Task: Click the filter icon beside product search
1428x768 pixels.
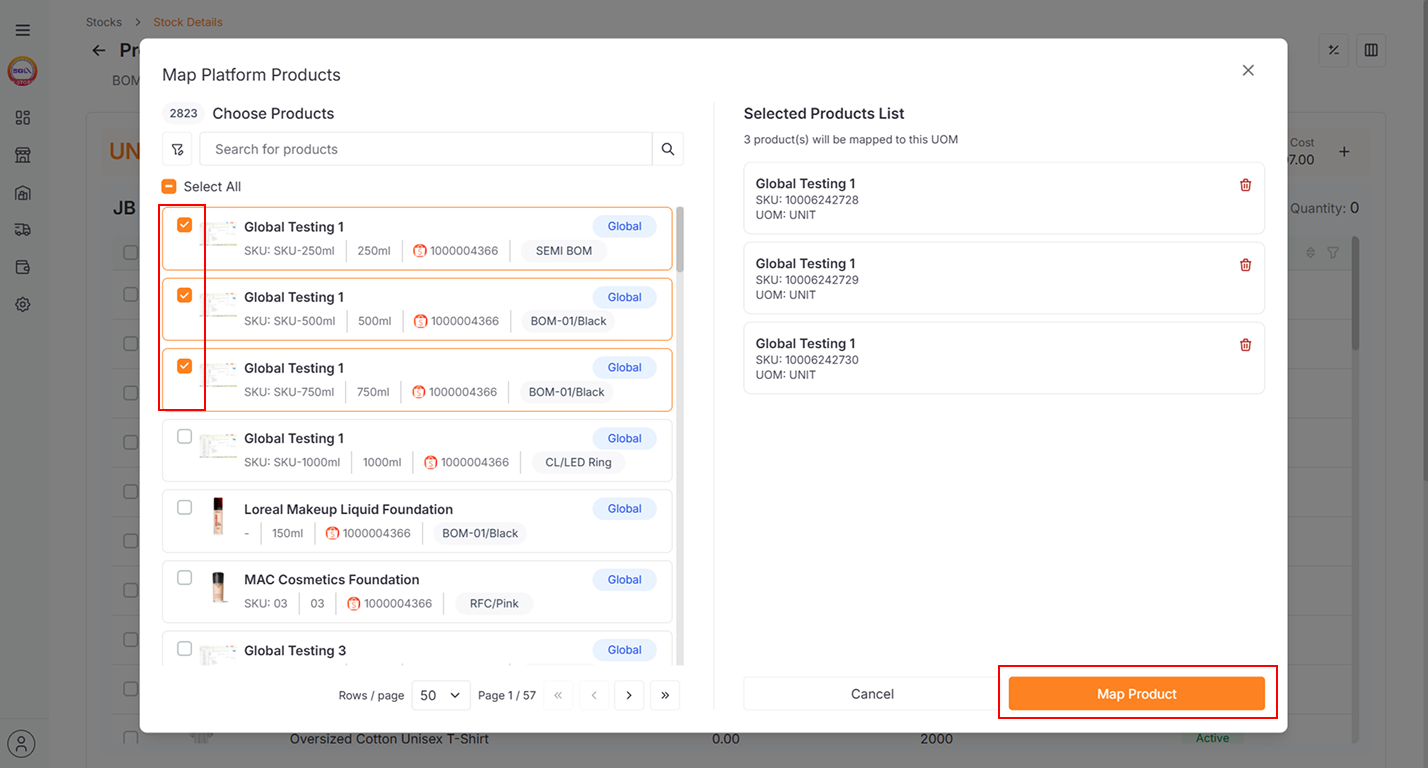Action: pyautogui.click(x=177, y=149)
